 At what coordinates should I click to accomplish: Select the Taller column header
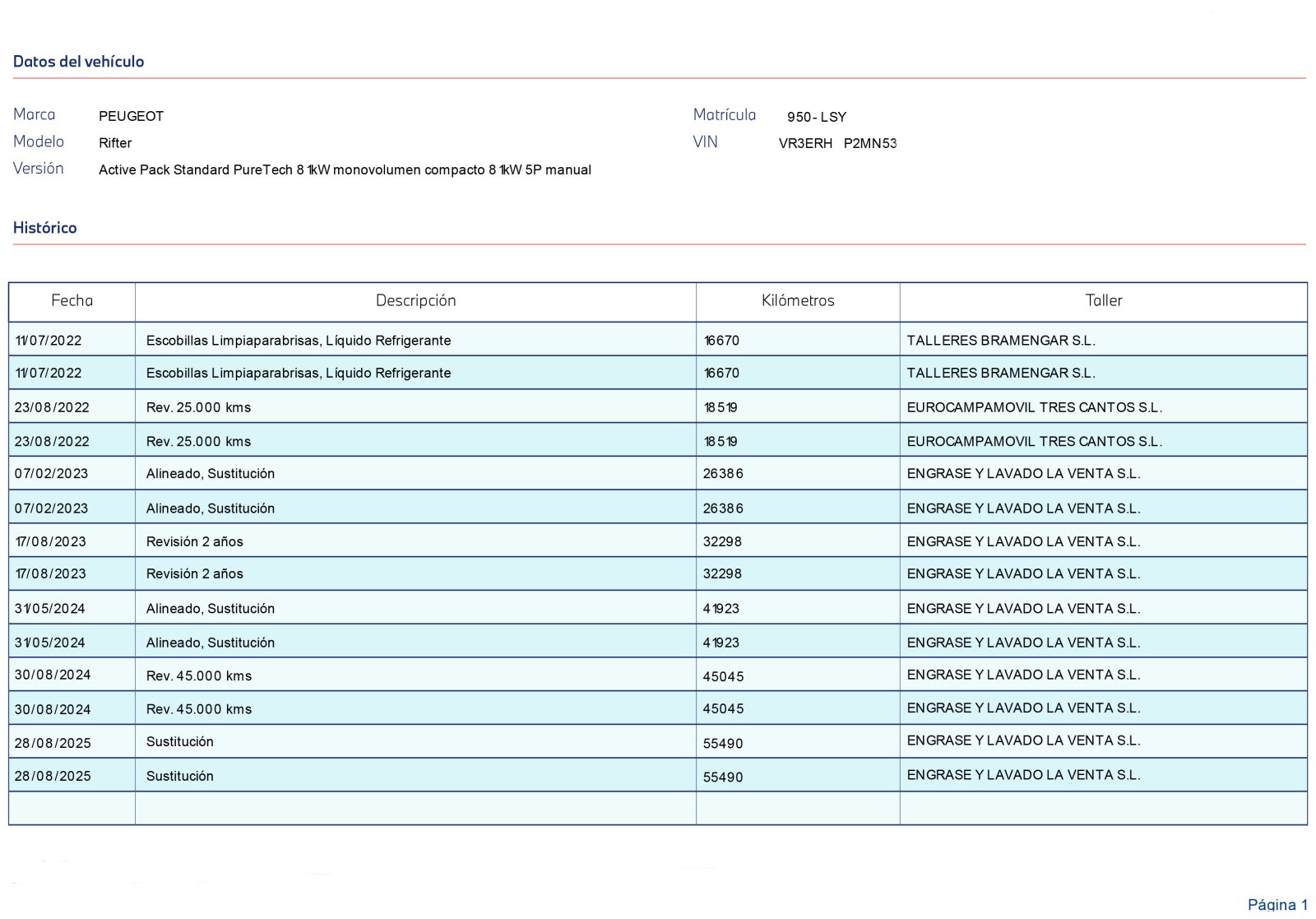pyautogui.click(x=1103, y=301)
